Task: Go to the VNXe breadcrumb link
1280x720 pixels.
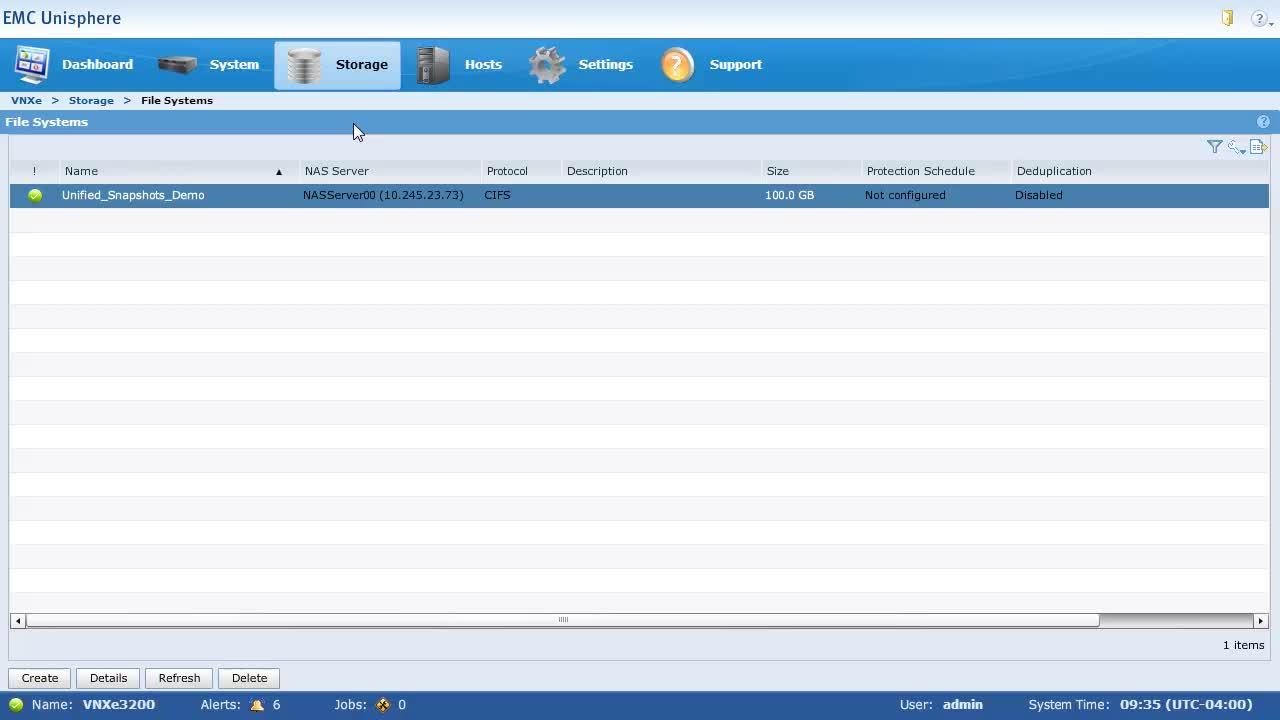Action: click(26, 100)
